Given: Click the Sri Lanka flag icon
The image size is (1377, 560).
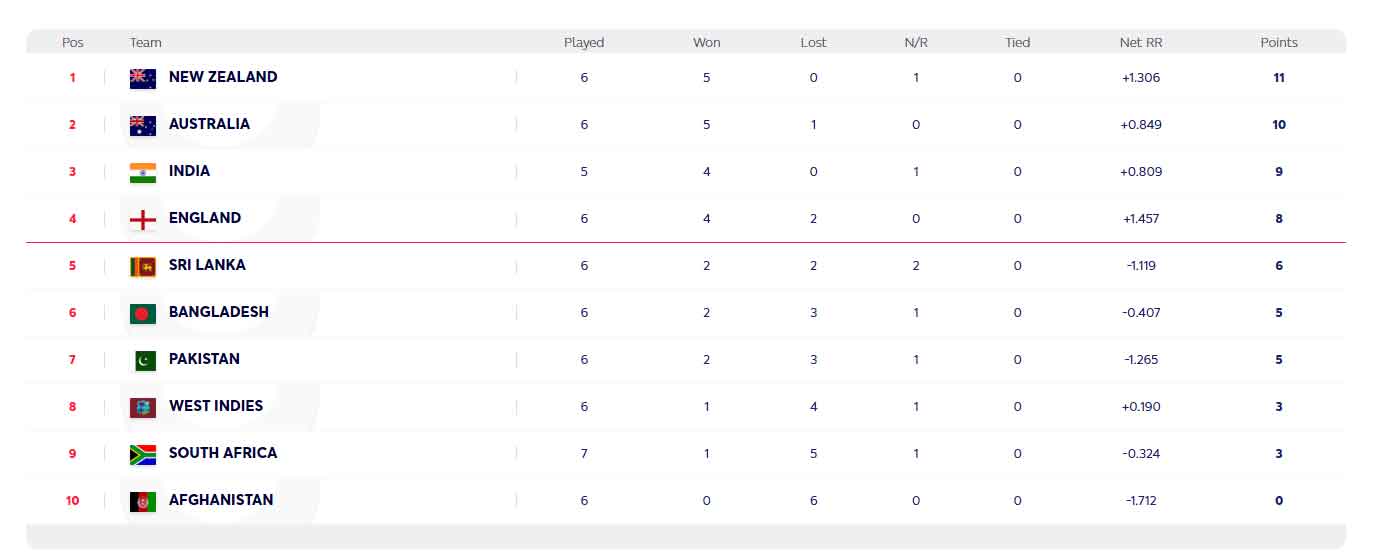Looking at the screenshot, I should [x=143, y=266].
